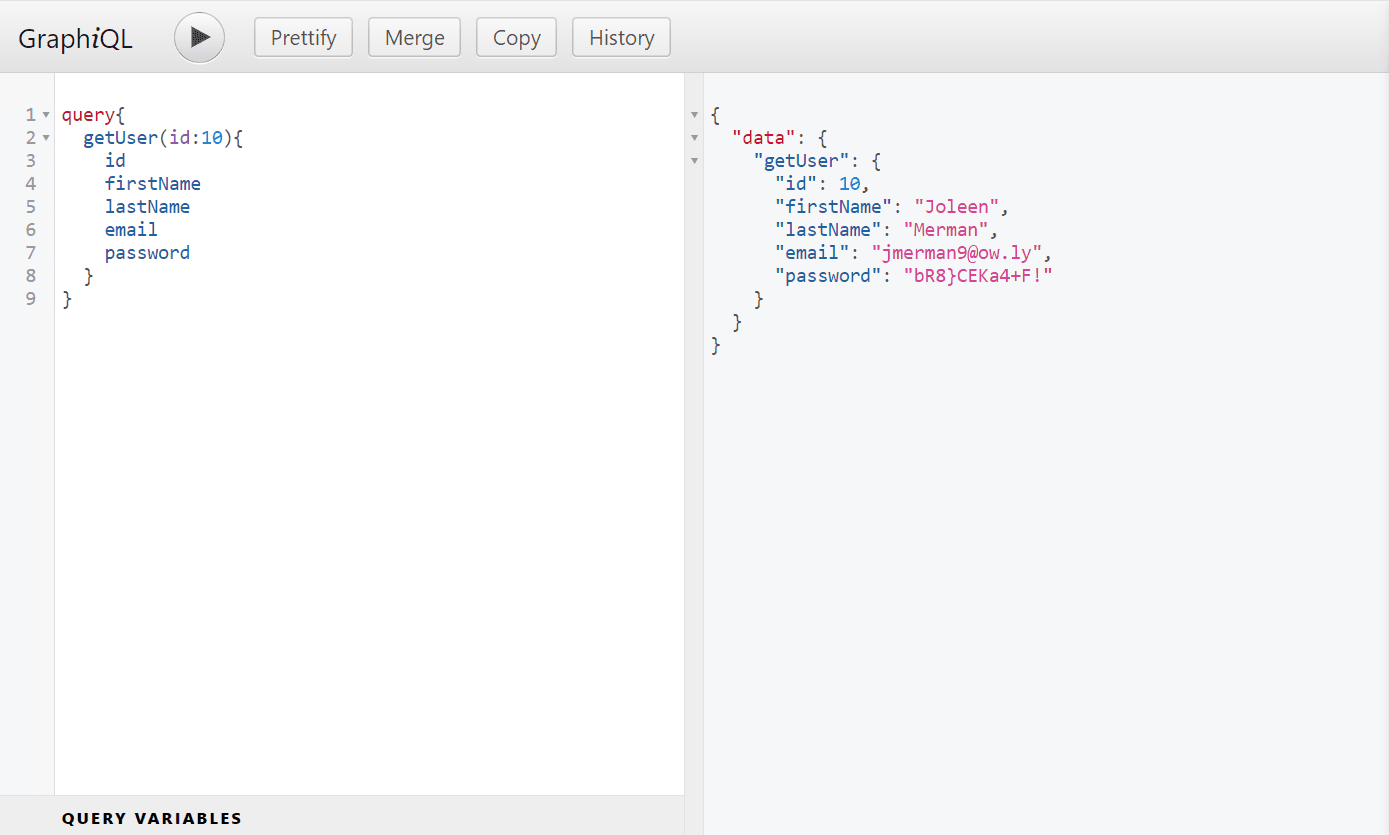
Task: Collapse the query block via line 1 fold arrow
Action: coord(46,114)
